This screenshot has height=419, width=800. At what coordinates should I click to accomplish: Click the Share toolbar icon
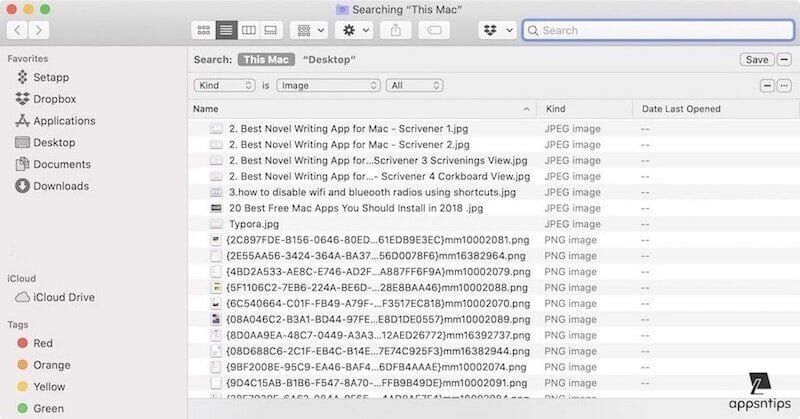[x=395, y=31]
